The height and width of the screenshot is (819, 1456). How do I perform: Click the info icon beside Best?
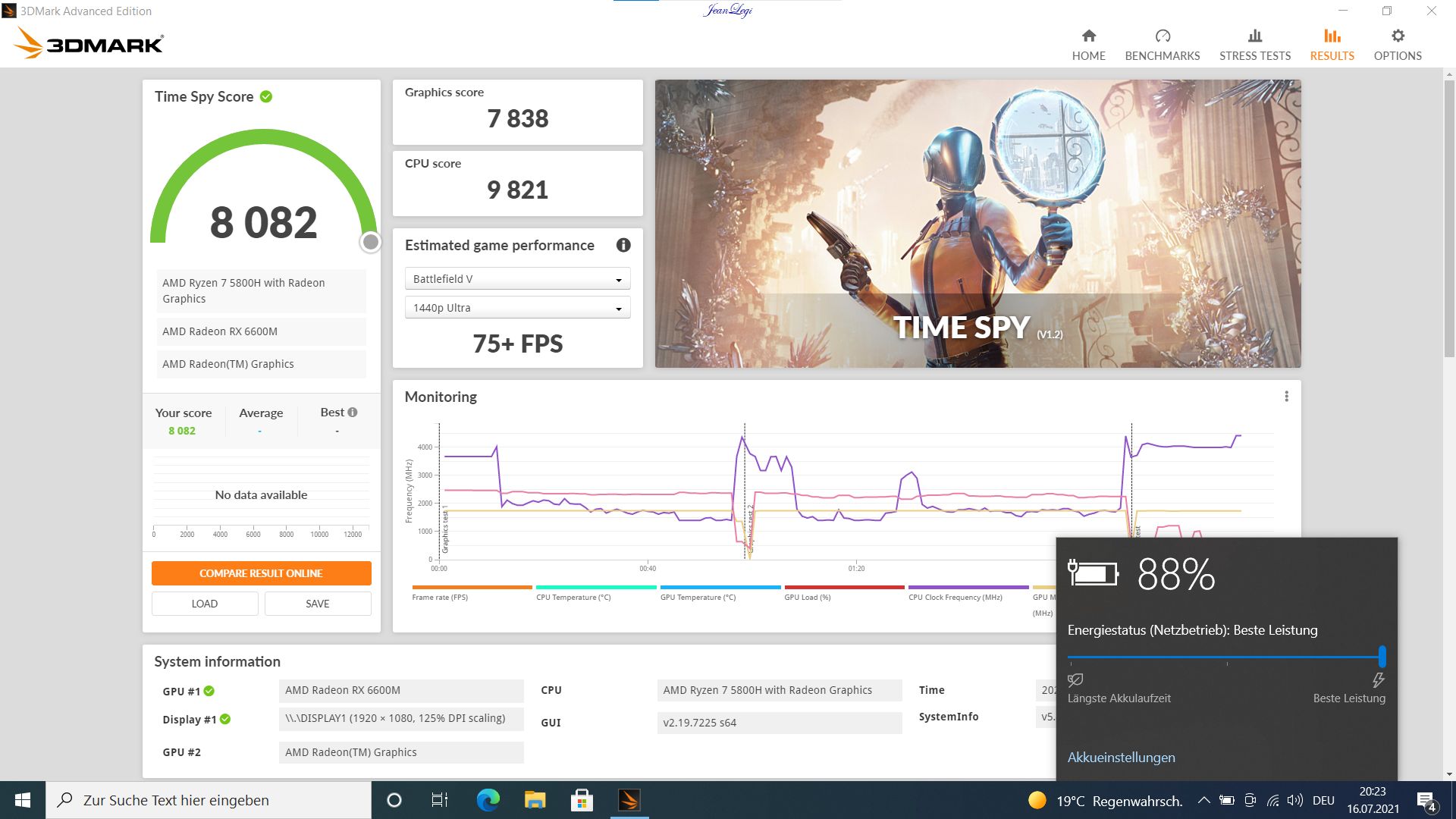(353, 413)
